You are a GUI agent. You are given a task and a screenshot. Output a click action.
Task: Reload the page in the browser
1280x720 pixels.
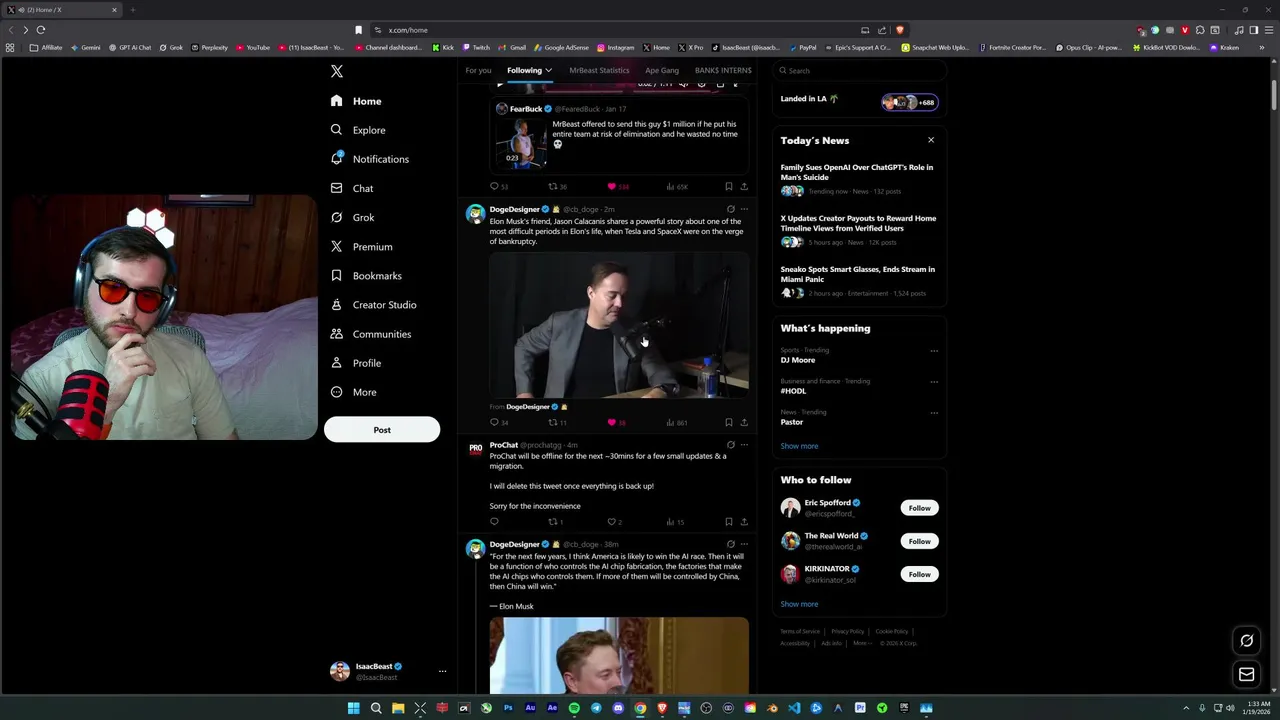click(x=41, y=30)
